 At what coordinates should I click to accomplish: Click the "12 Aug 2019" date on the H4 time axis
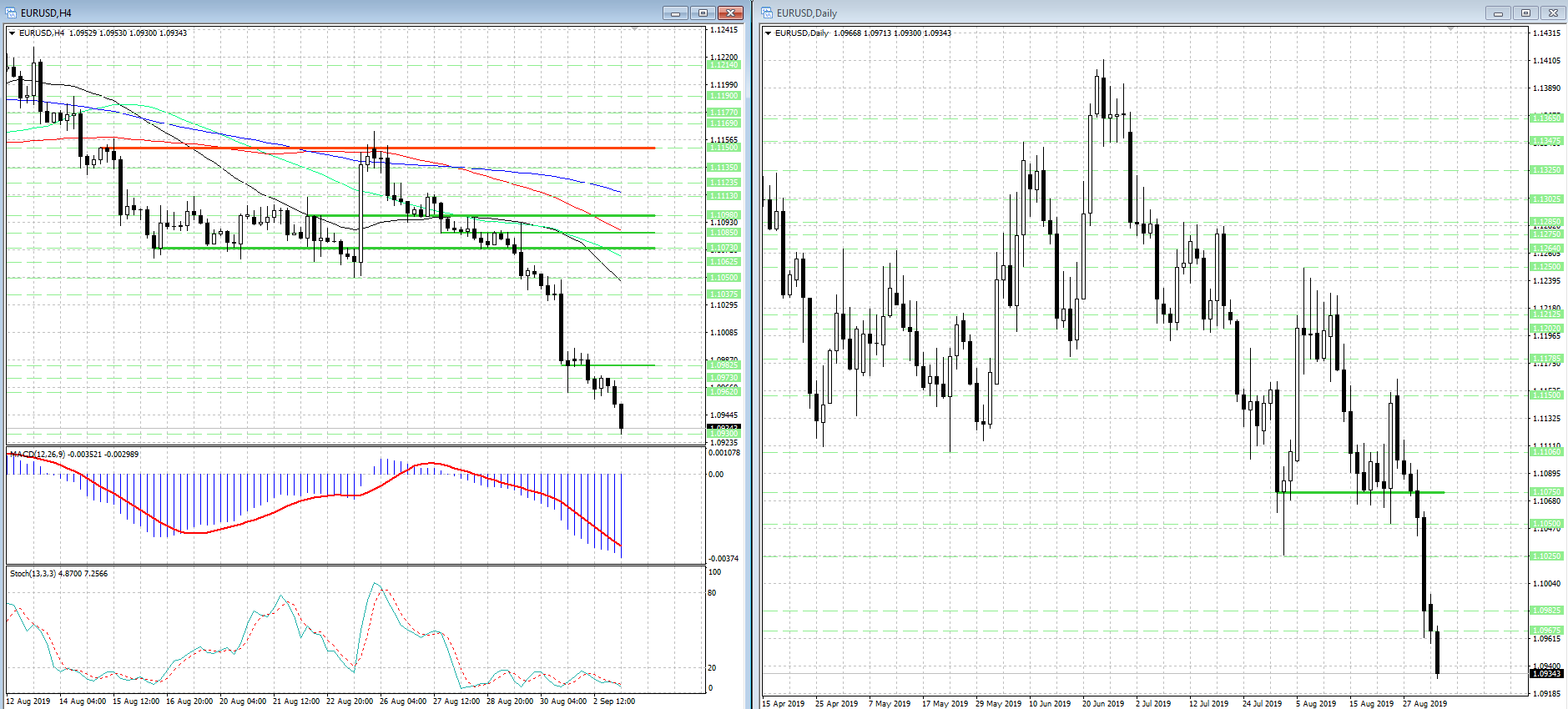coord(28,701)
